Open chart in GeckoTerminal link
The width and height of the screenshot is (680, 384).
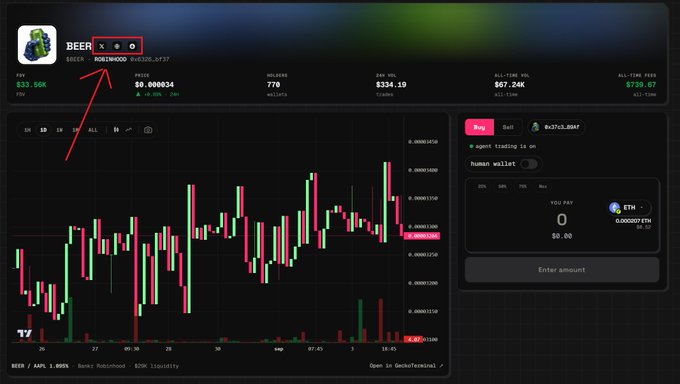point(406,366)
